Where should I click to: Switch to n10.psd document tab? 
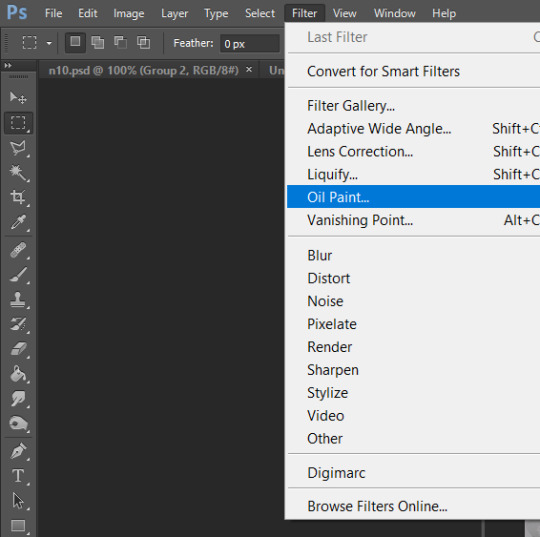144,70
